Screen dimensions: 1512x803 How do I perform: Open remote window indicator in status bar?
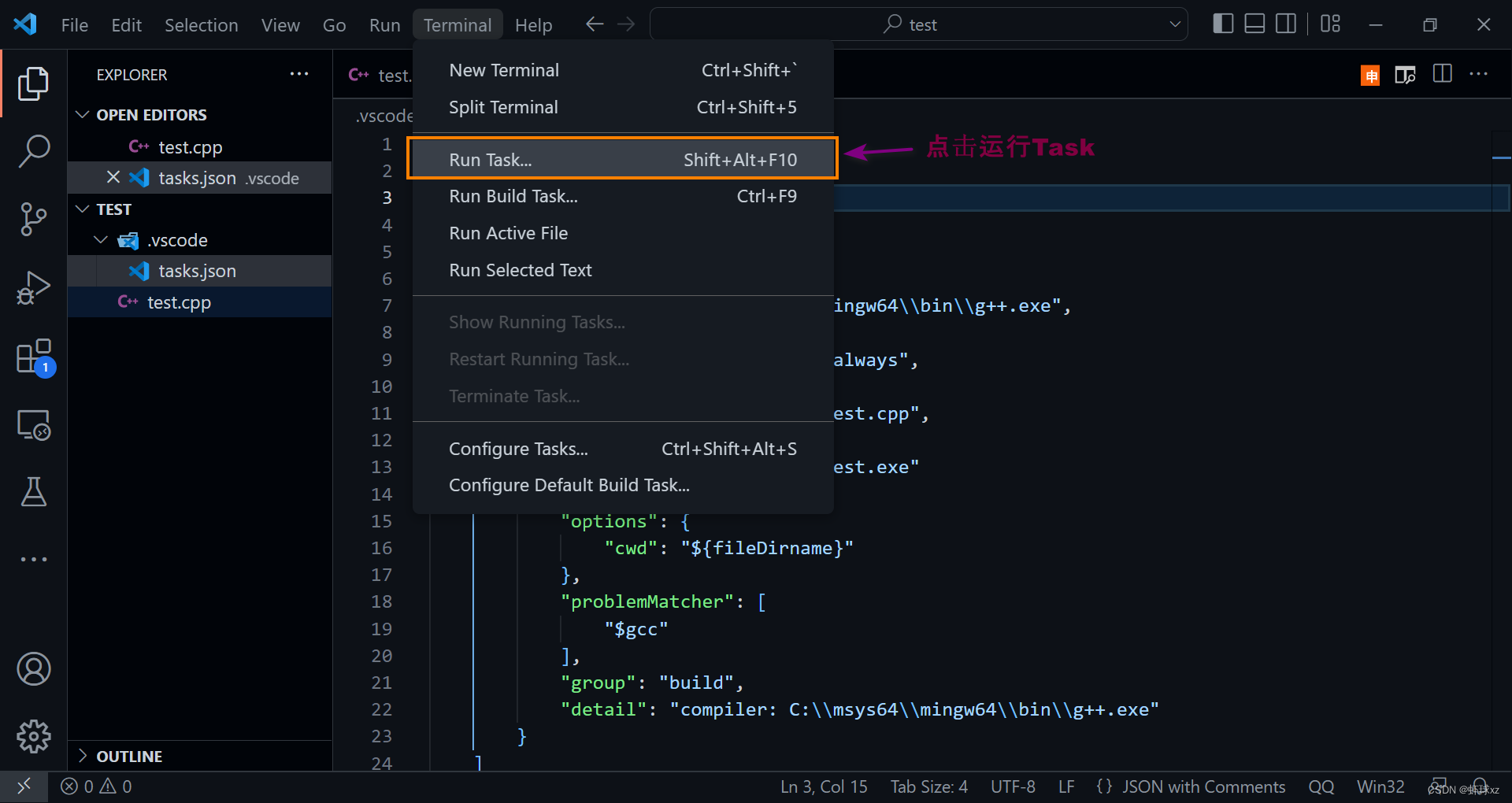click(x=24, y=786)
